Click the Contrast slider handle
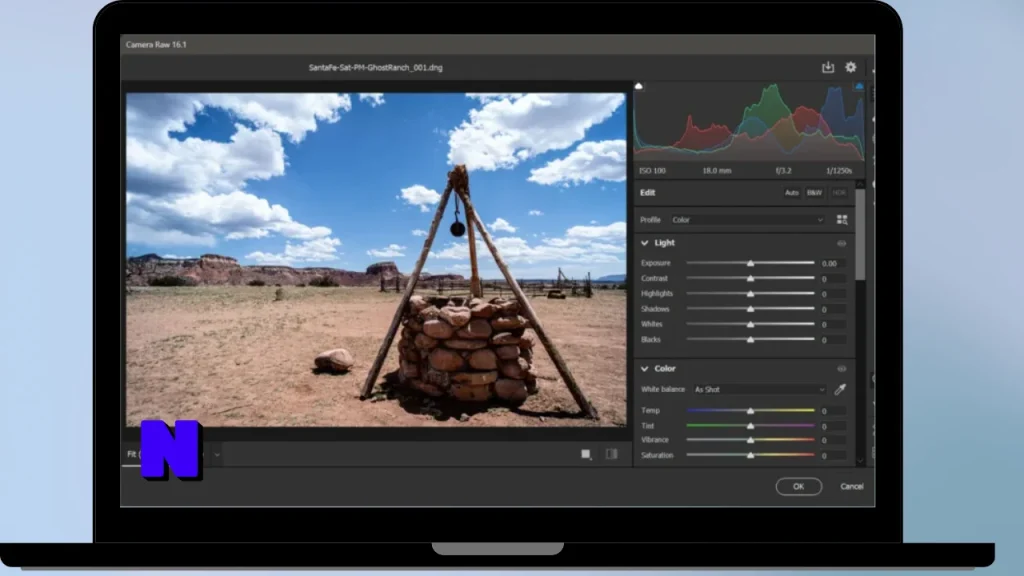The image size is (1024, 576). 750,278
